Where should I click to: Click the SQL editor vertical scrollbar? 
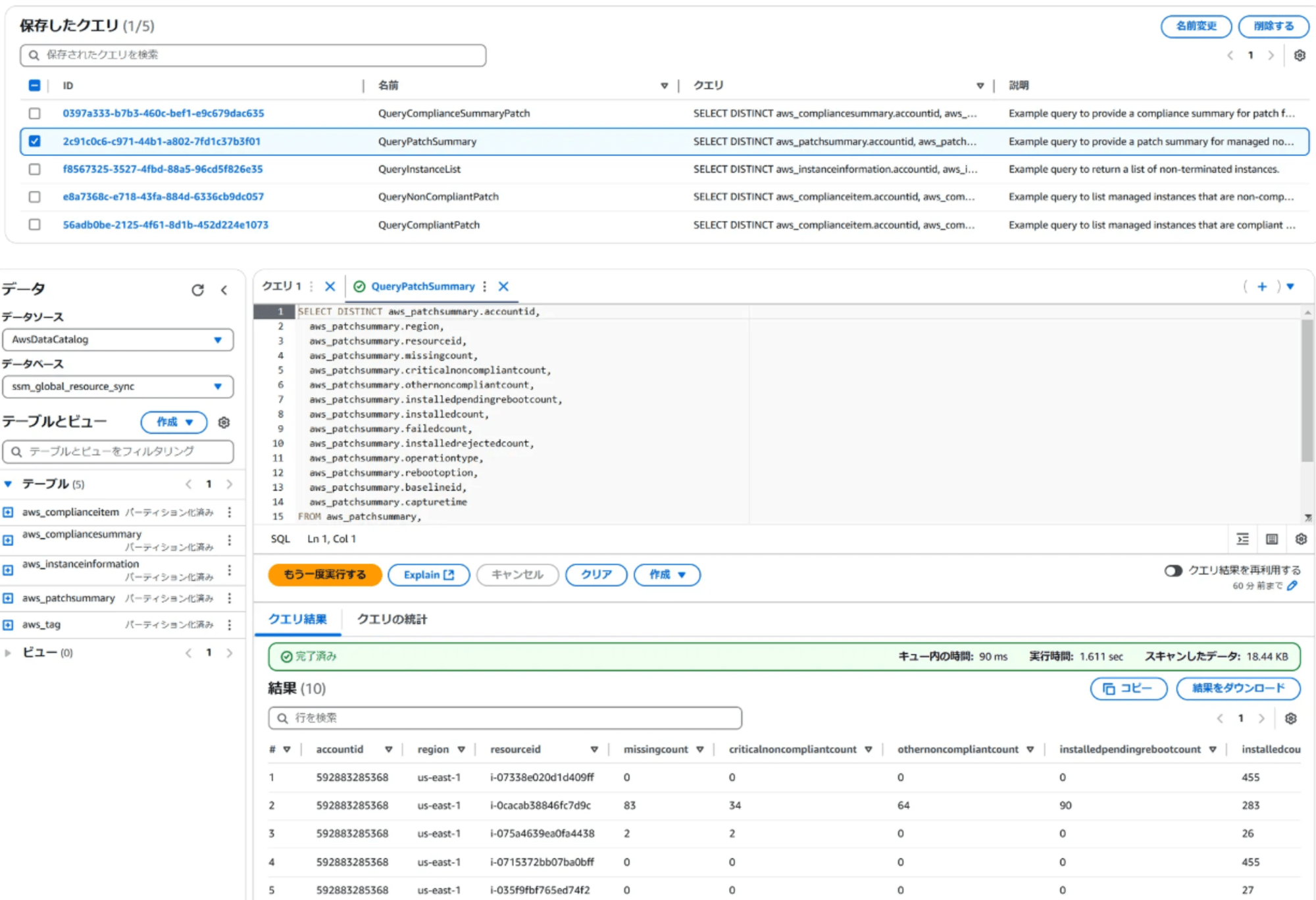(x=1307, y=391)
